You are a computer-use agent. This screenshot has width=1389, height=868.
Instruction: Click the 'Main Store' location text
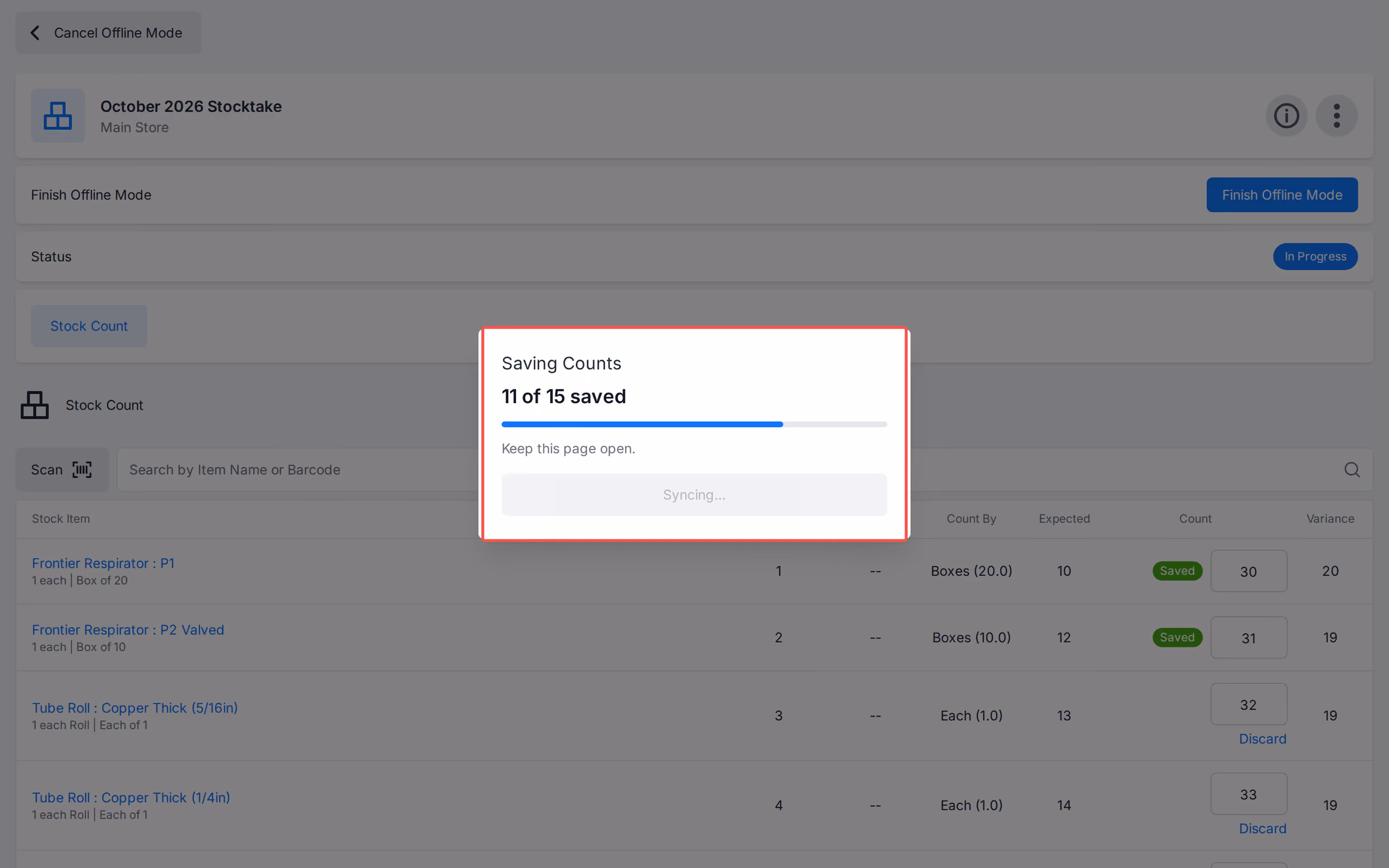tap(134, 128)
